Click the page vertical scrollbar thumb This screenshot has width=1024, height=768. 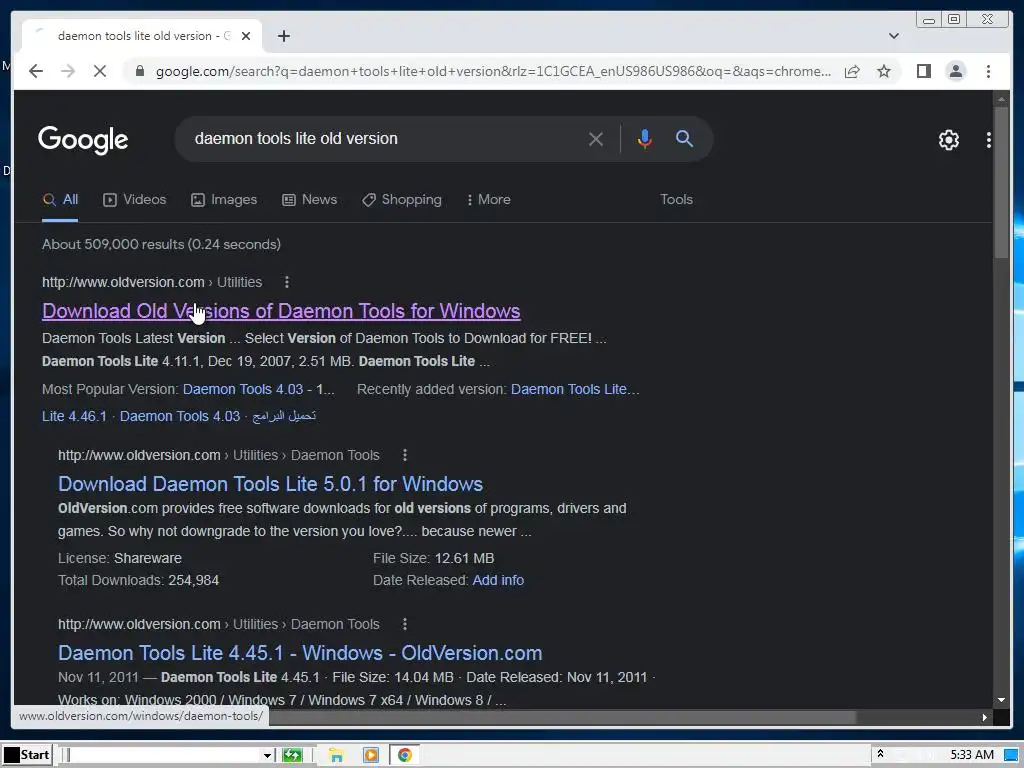point(1000,183)
